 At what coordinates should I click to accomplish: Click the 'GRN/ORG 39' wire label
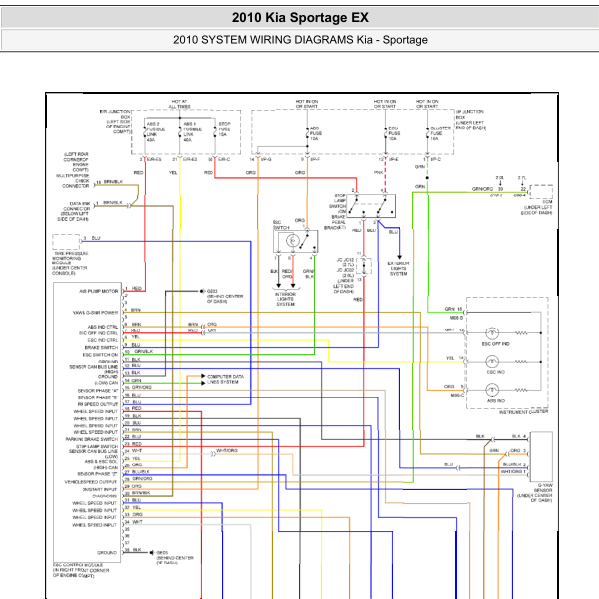pos(488,189)
